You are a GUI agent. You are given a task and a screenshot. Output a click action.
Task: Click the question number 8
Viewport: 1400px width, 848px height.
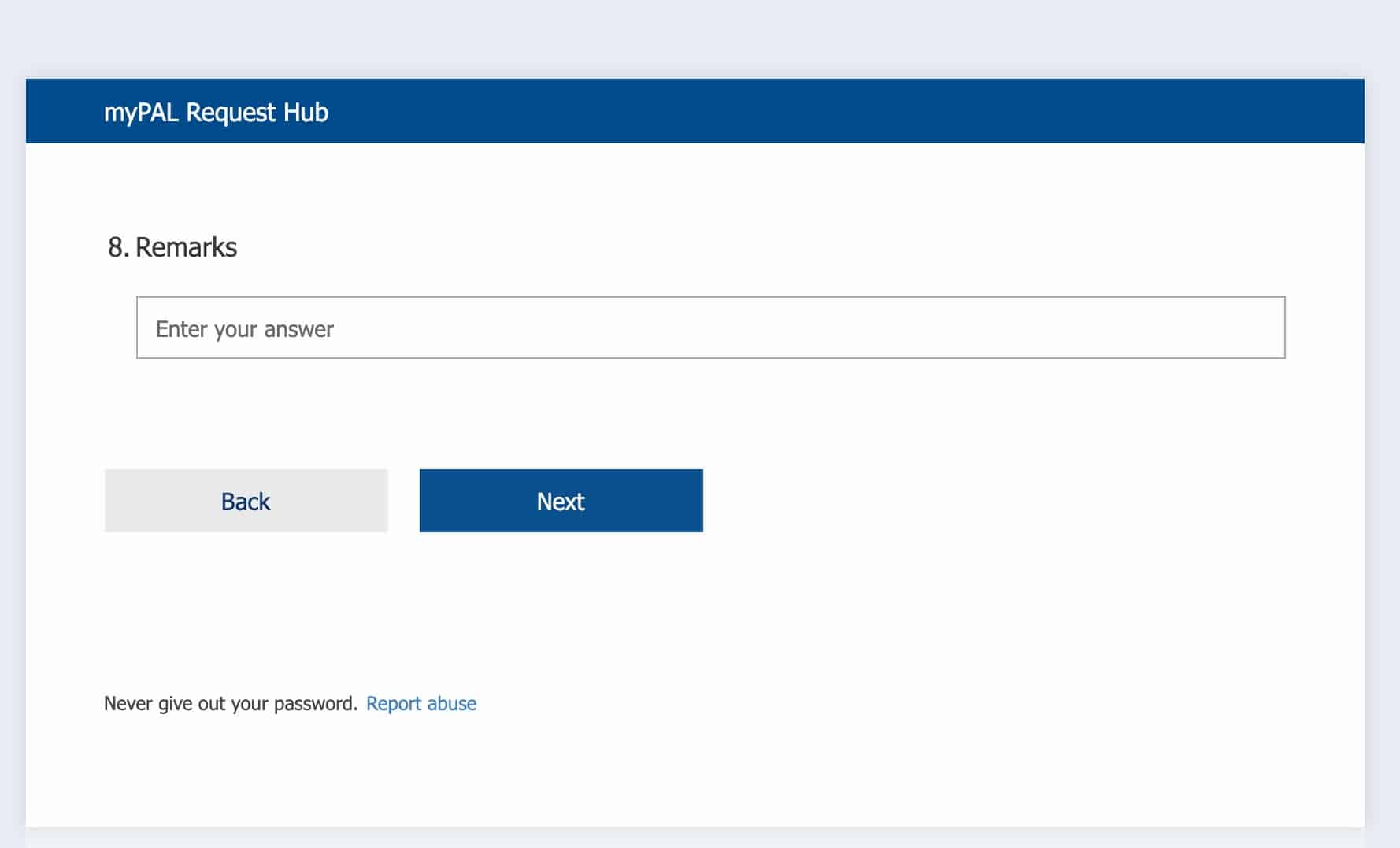[x=116, y=247]
